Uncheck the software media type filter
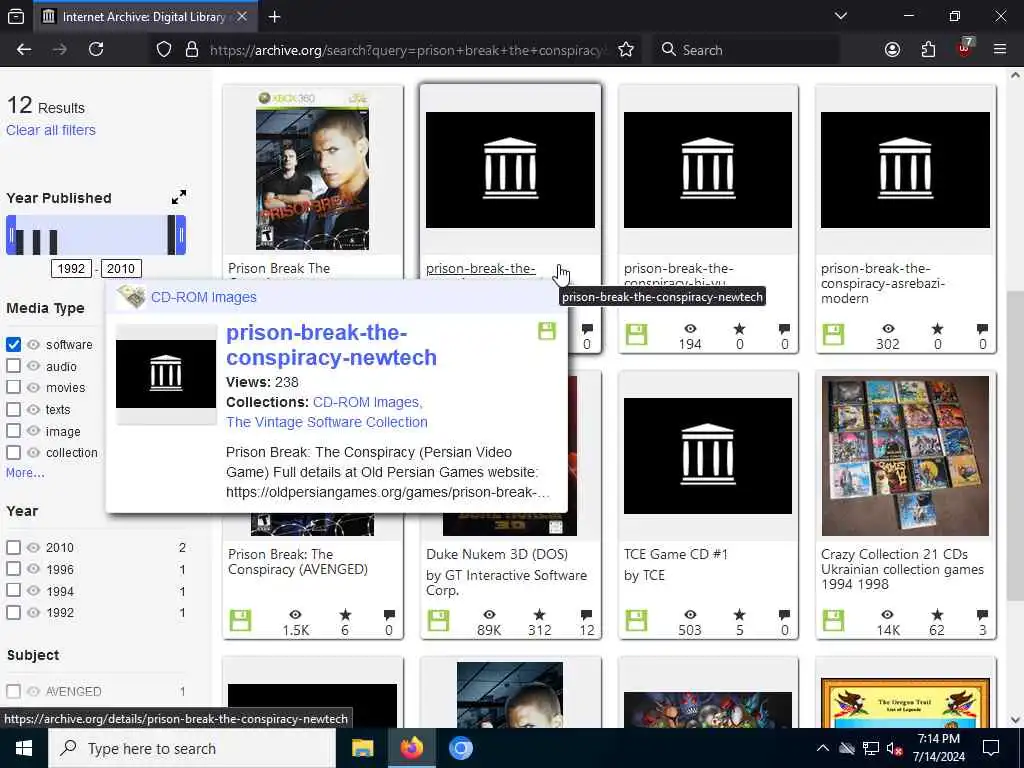The height and width of the screenshot is (768, 1024). point(14,344)
